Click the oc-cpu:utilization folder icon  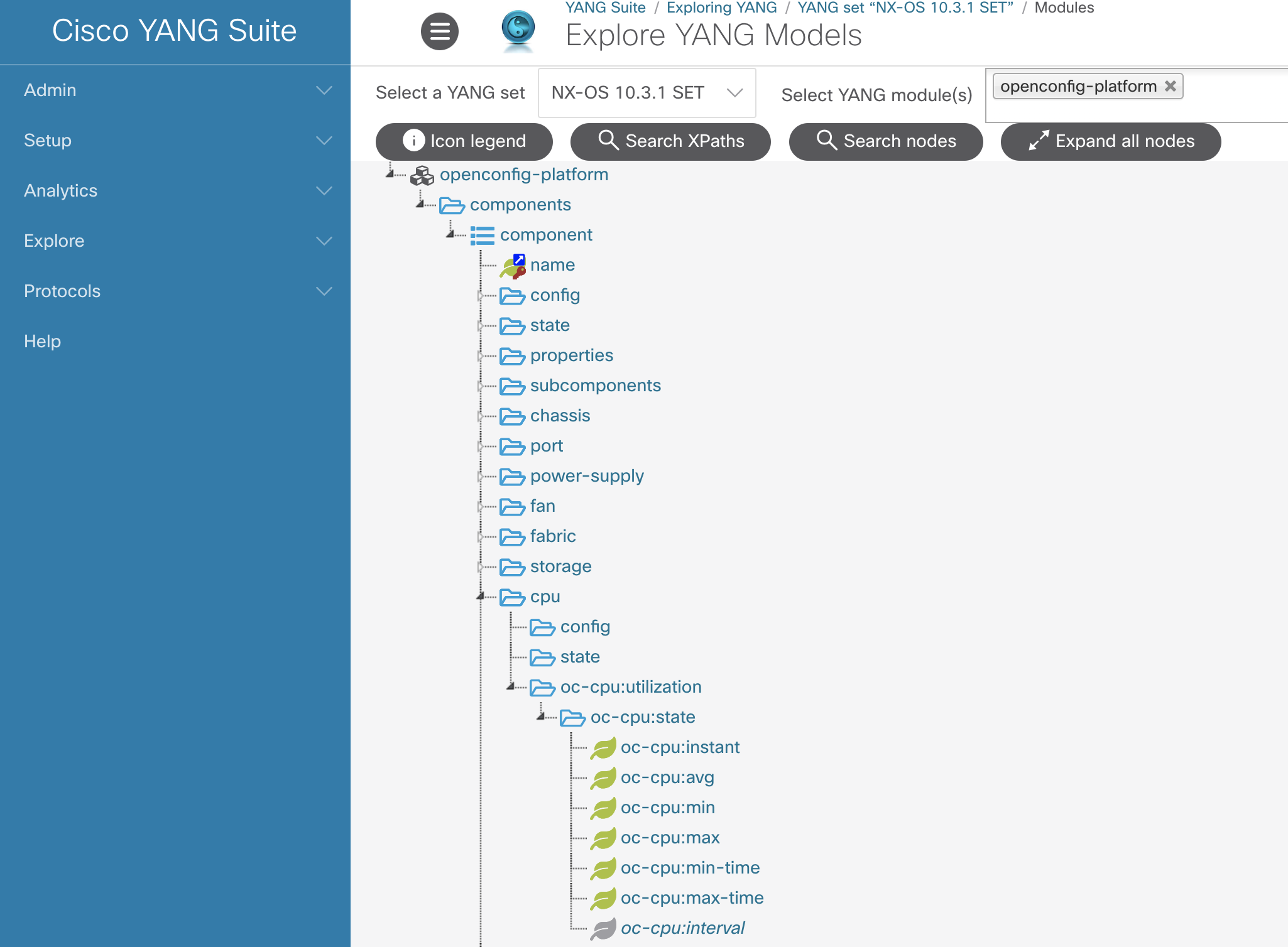pos(542,688)
